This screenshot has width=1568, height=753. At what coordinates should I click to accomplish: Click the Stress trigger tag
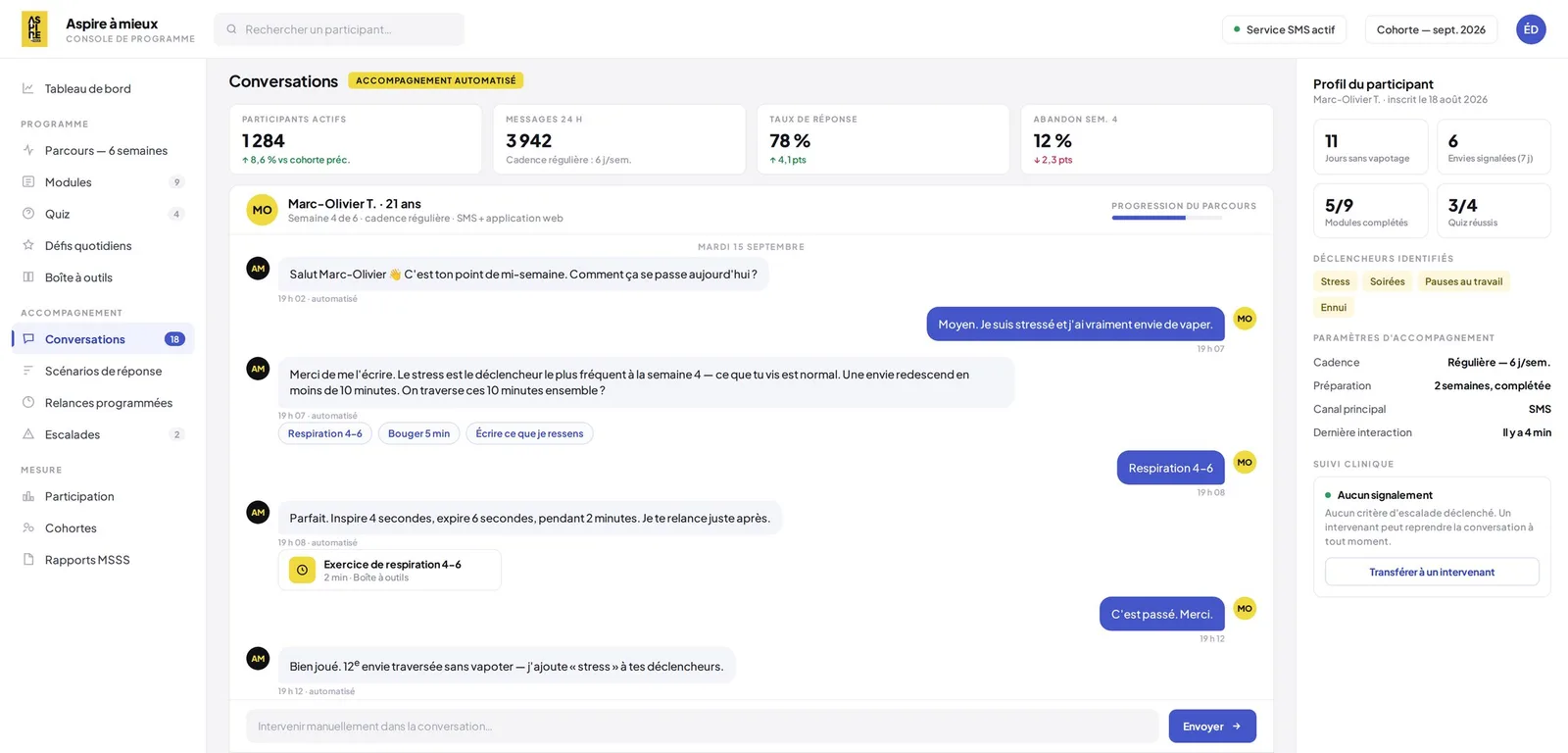tap(1335, 281)
